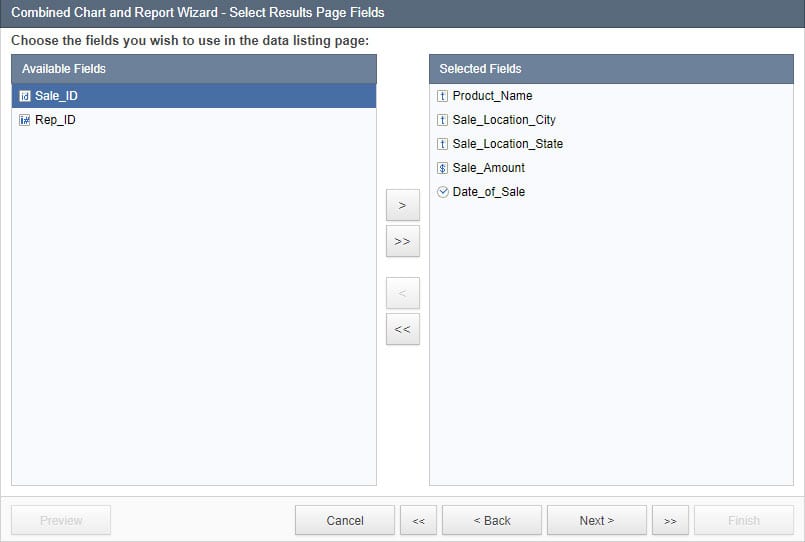Viewport: 805px width, 542px height.
Task: Click the number icon beside Rep_ID
Action: (x=25, y=120)
